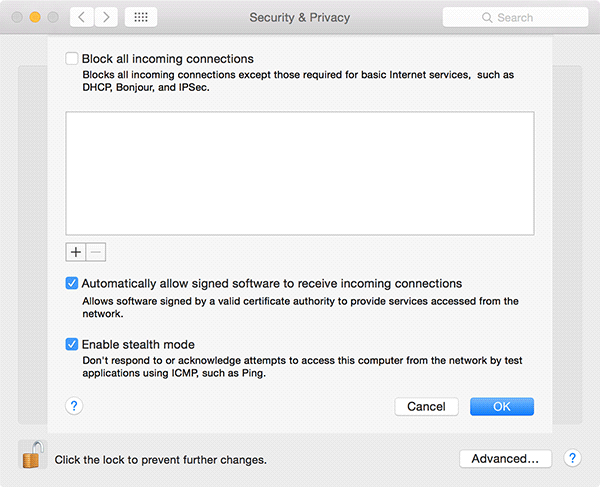Enable Block all incoming connections
The image size is (600, 487).
click(72, 59)
